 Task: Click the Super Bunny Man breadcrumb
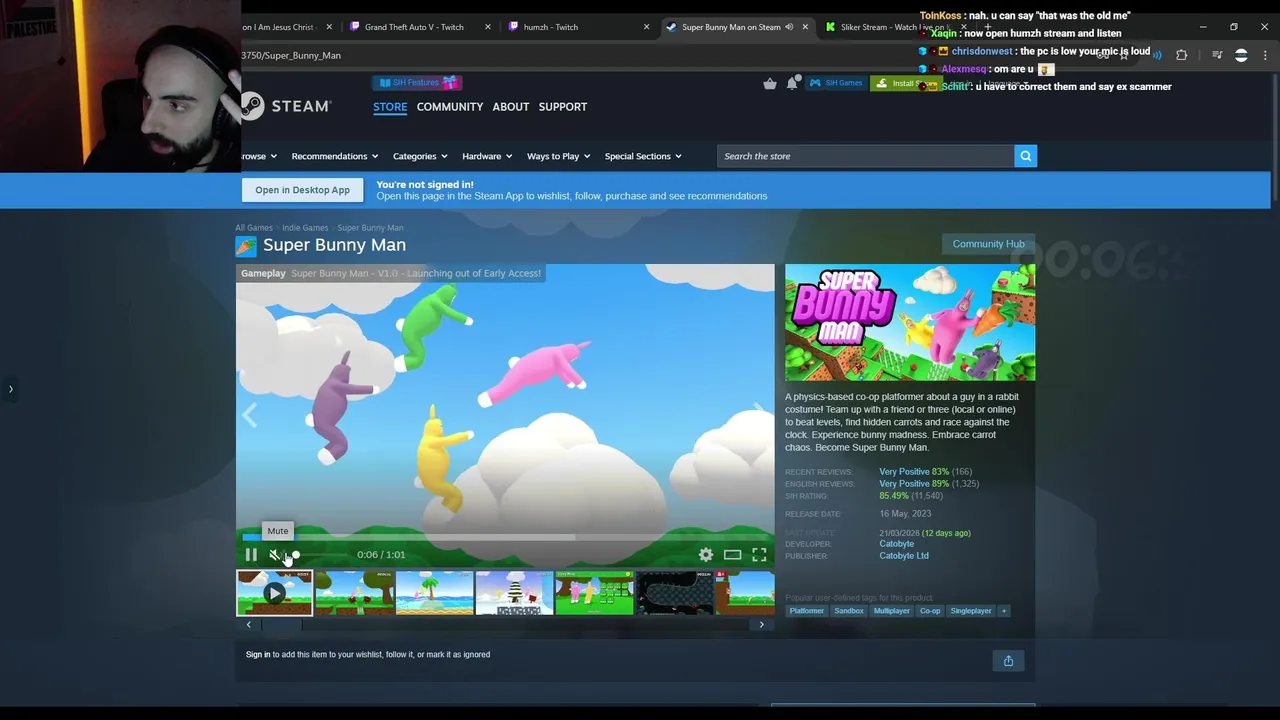tap(370, 228)
